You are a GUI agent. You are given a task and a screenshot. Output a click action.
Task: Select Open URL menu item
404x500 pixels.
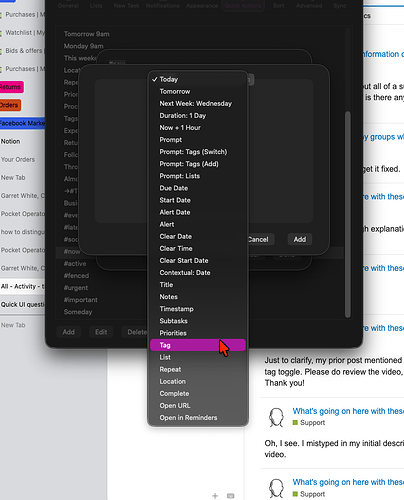[198, 405]
